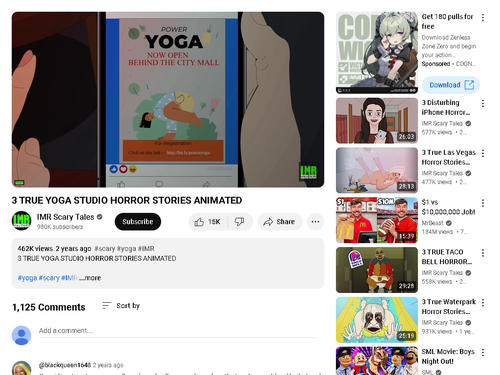
Task: Click the 3 Disturbing iPhone Horror title
Action: click(x=446, y=107)
